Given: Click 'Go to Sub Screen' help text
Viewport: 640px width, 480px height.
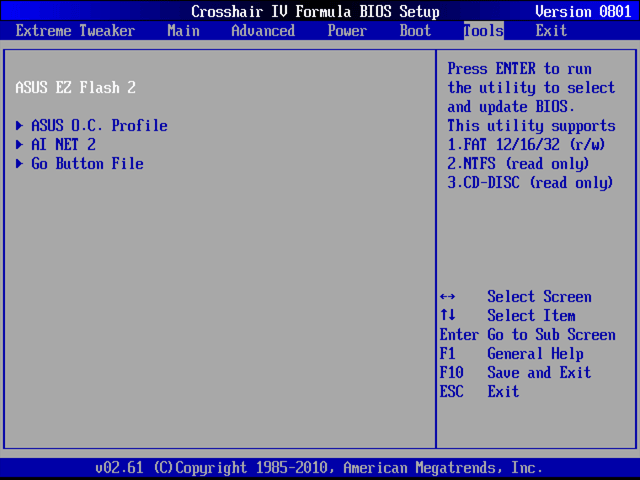Looking at the screenshot, I should (x=551, y=335).
